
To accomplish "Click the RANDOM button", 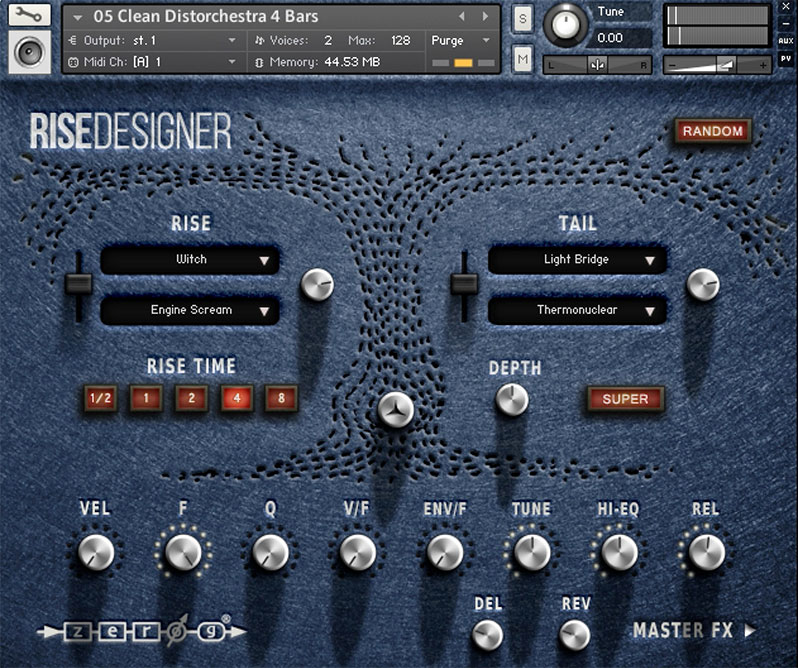I will pos(712,131).
